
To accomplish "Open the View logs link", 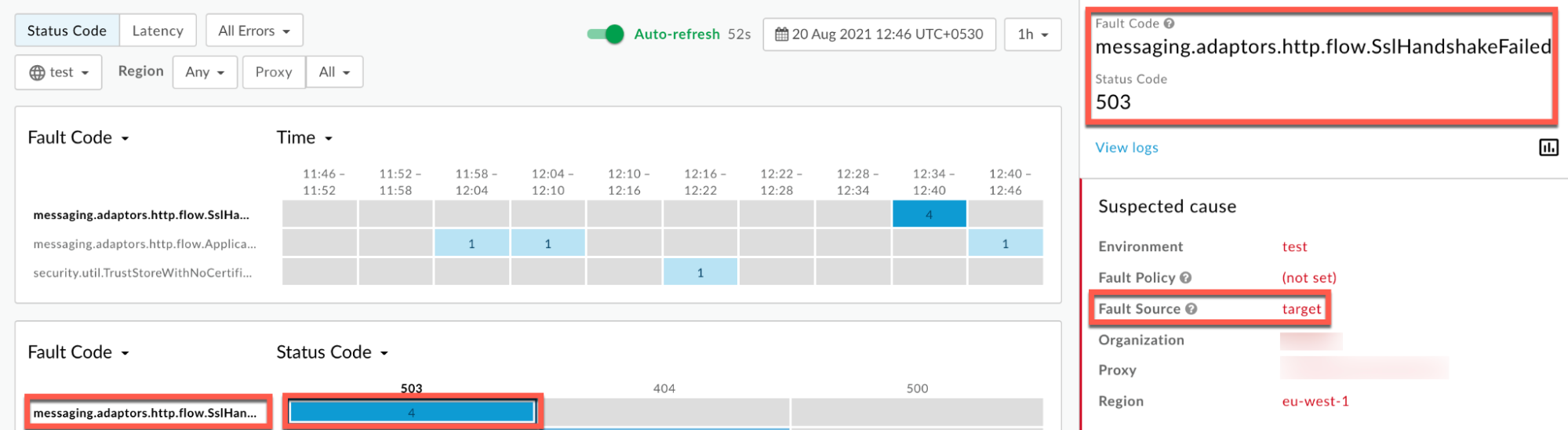I will coord(1126,148).
